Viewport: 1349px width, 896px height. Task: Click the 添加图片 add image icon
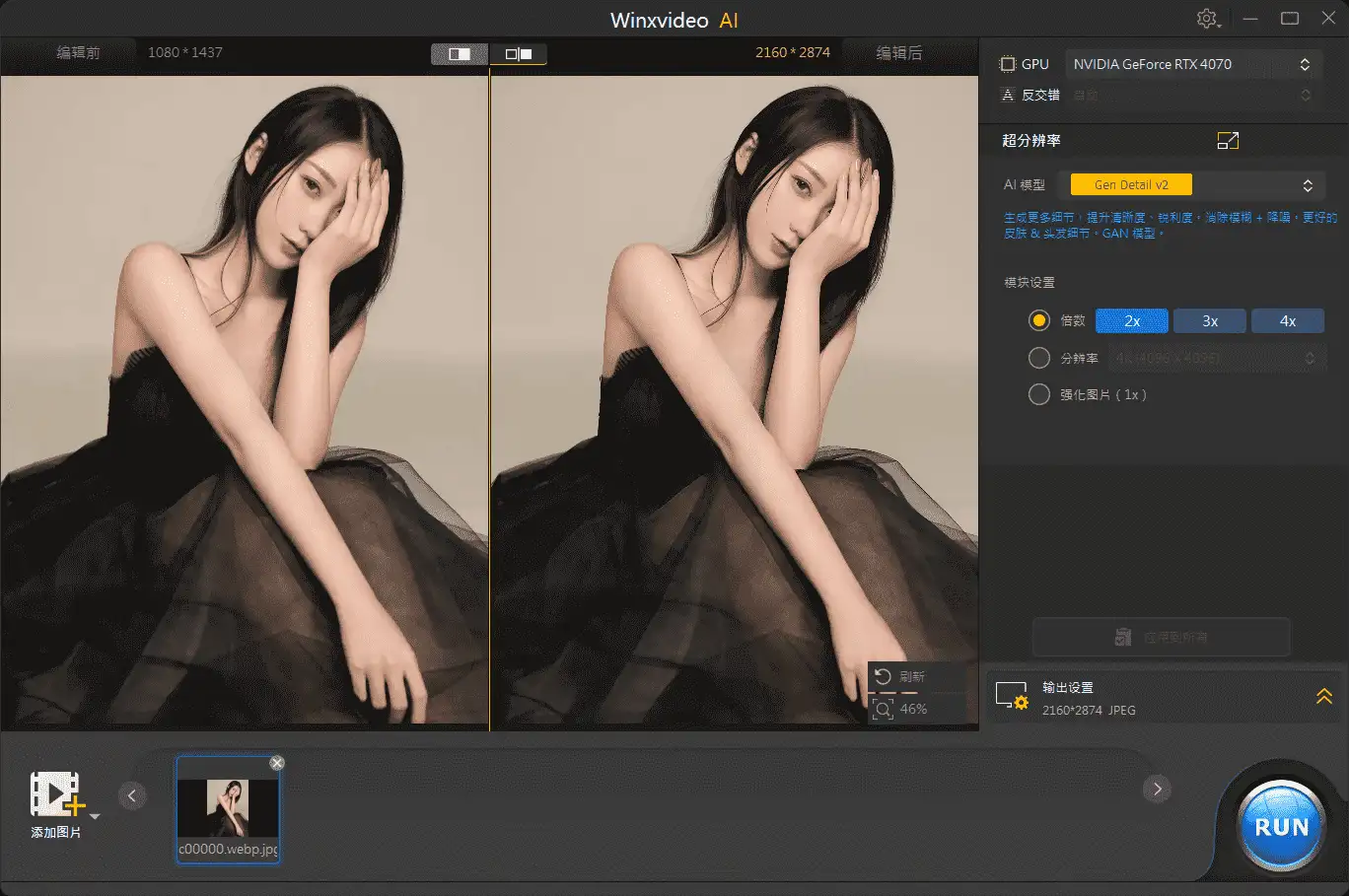coord(56,794)
